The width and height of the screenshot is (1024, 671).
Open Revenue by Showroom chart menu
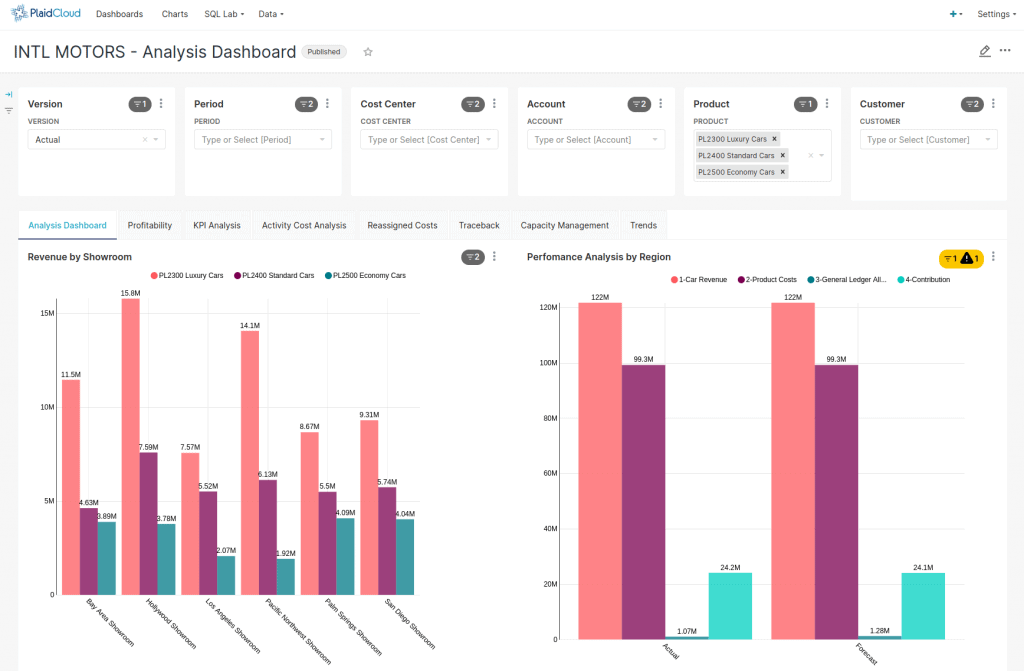[494, 257]
